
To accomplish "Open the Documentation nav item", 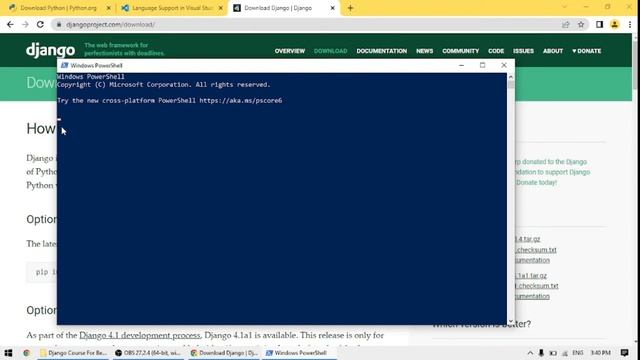I will [382, 51].
